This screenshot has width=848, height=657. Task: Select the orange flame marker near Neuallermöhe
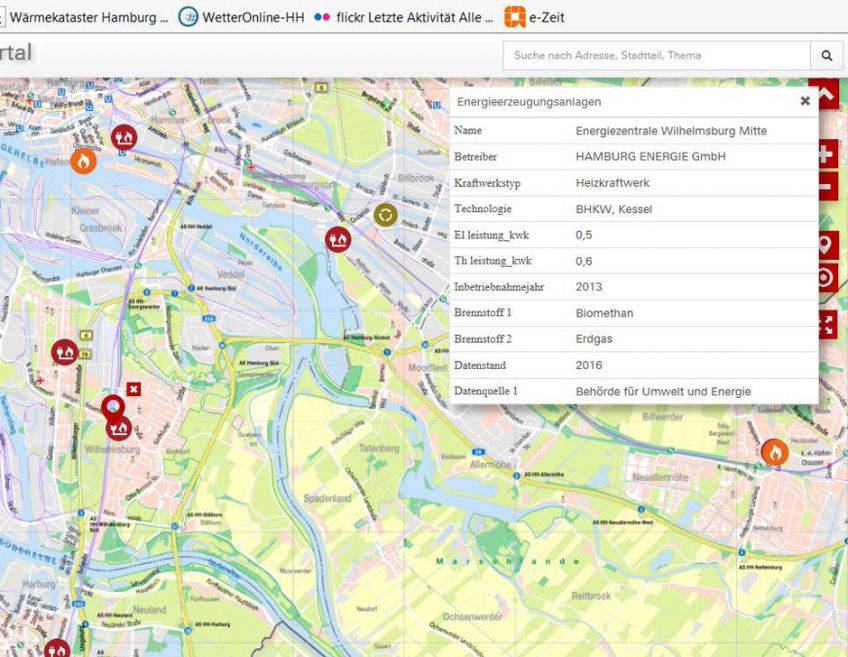click(x=774, y=452)
